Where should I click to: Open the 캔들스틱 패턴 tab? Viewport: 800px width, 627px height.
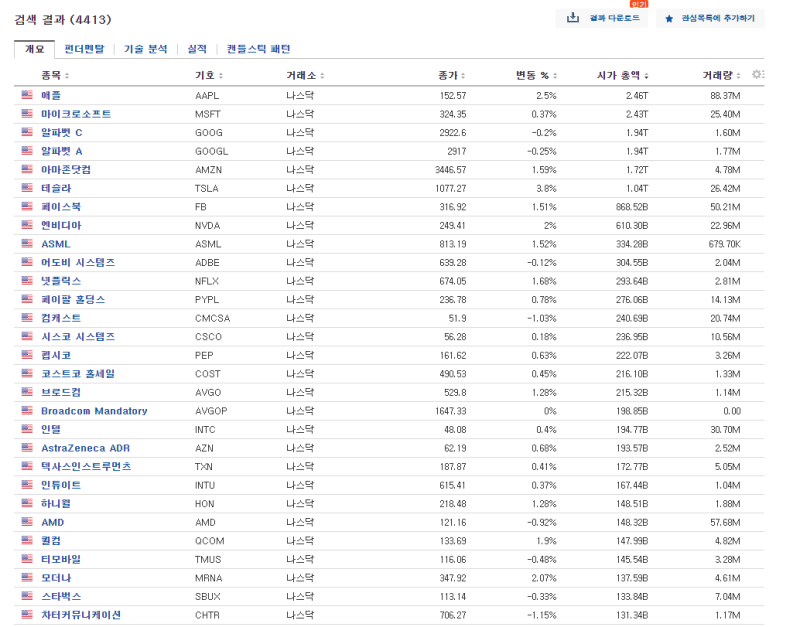(259, 49)
